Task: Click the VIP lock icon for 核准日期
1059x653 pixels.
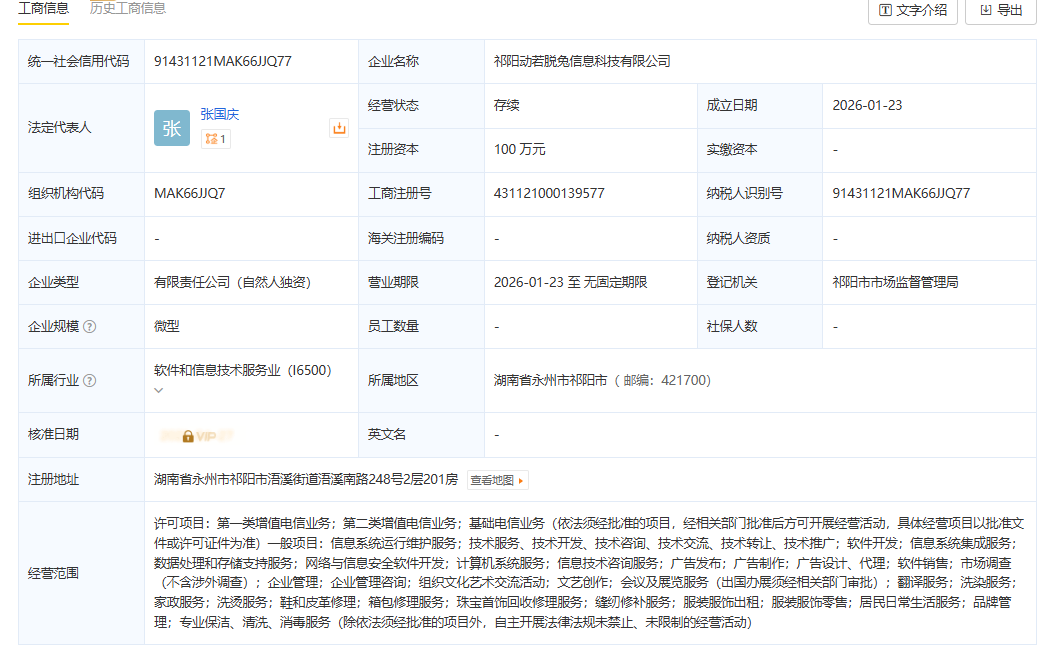Action: (188, 436)
